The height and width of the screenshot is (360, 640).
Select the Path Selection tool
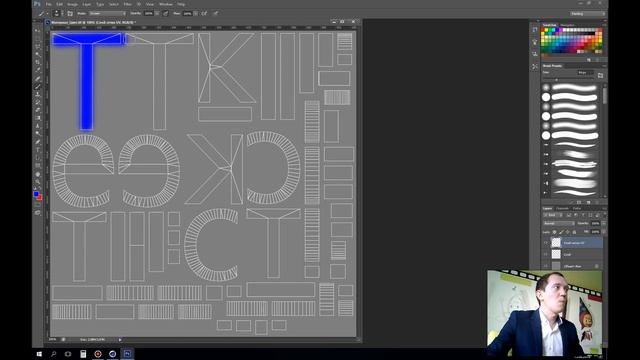tap(38, 158)
